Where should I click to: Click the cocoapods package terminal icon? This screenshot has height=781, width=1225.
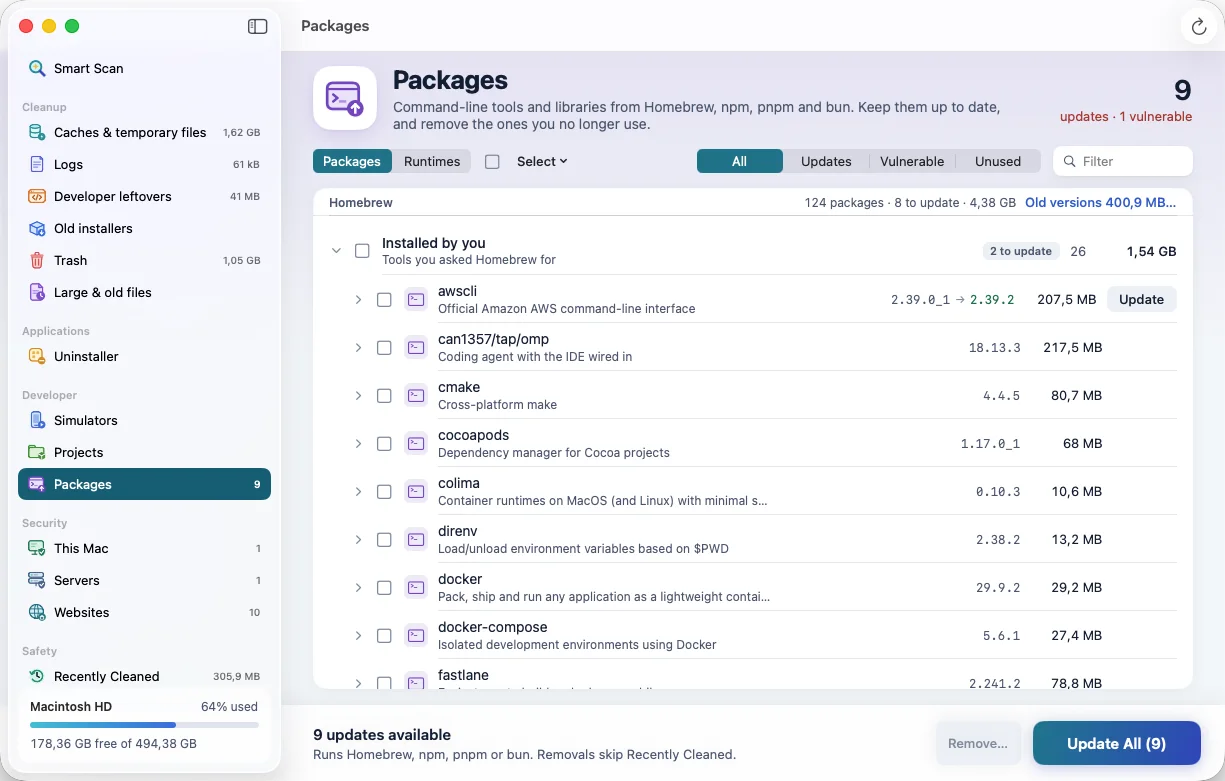[415, 443]
